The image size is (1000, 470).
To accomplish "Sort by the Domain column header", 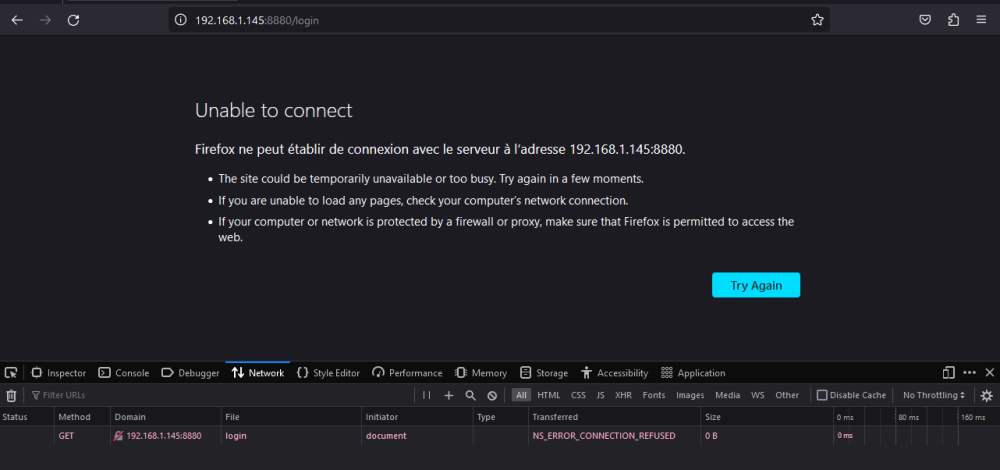I will (165, 417).
